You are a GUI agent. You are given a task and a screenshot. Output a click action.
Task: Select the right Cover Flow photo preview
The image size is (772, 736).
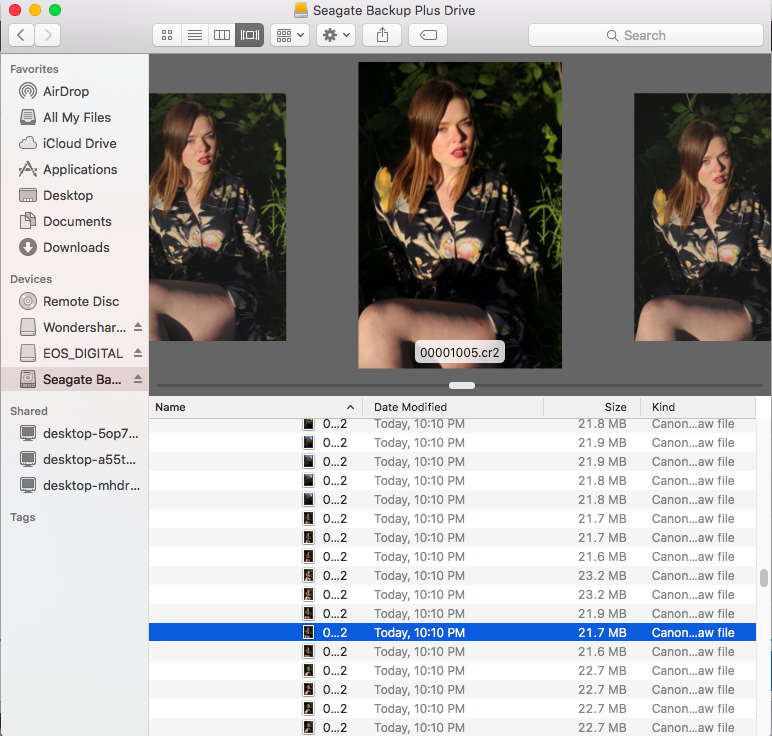(703, 217)
